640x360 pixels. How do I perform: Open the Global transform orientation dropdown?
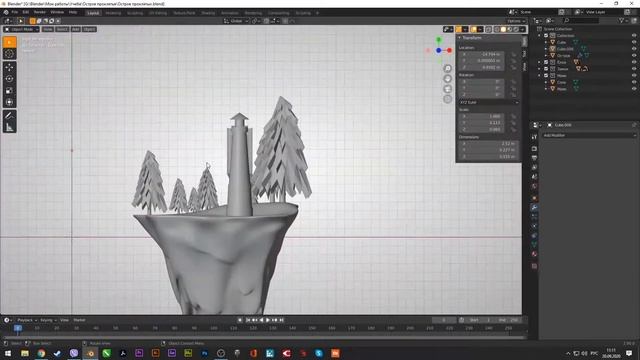236,21
